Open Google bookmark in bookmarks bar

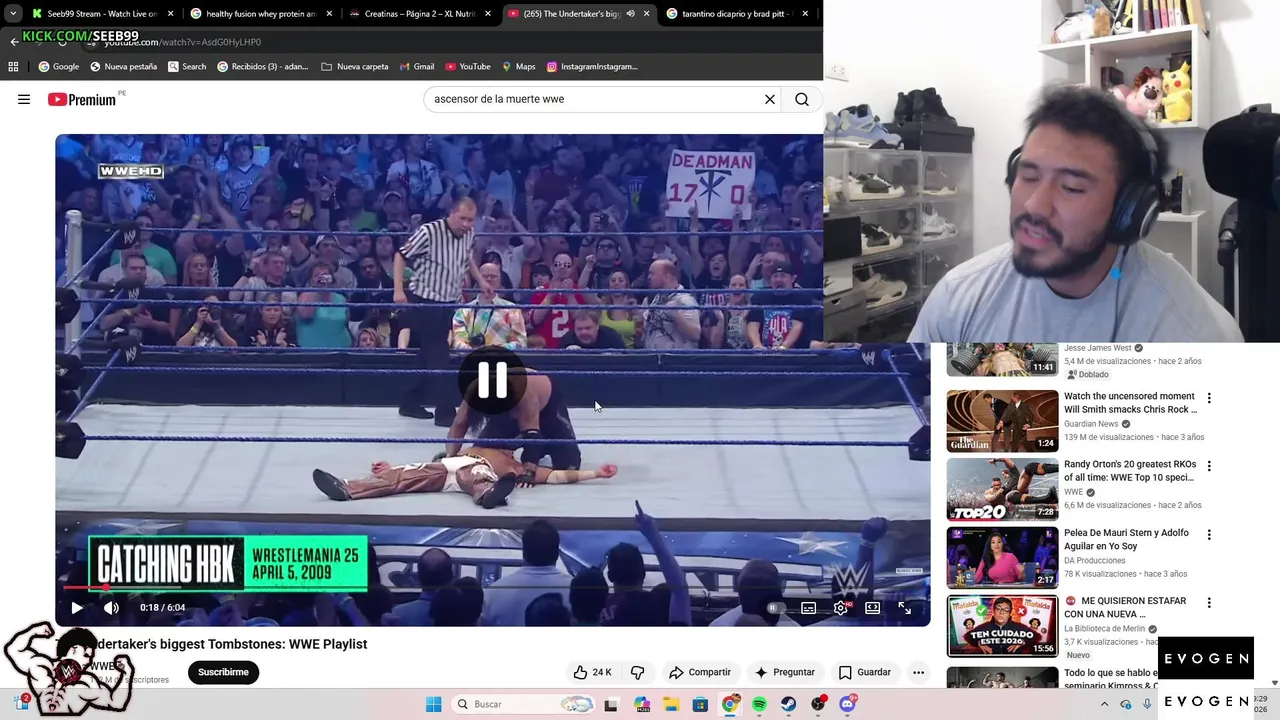pos(59,67)
